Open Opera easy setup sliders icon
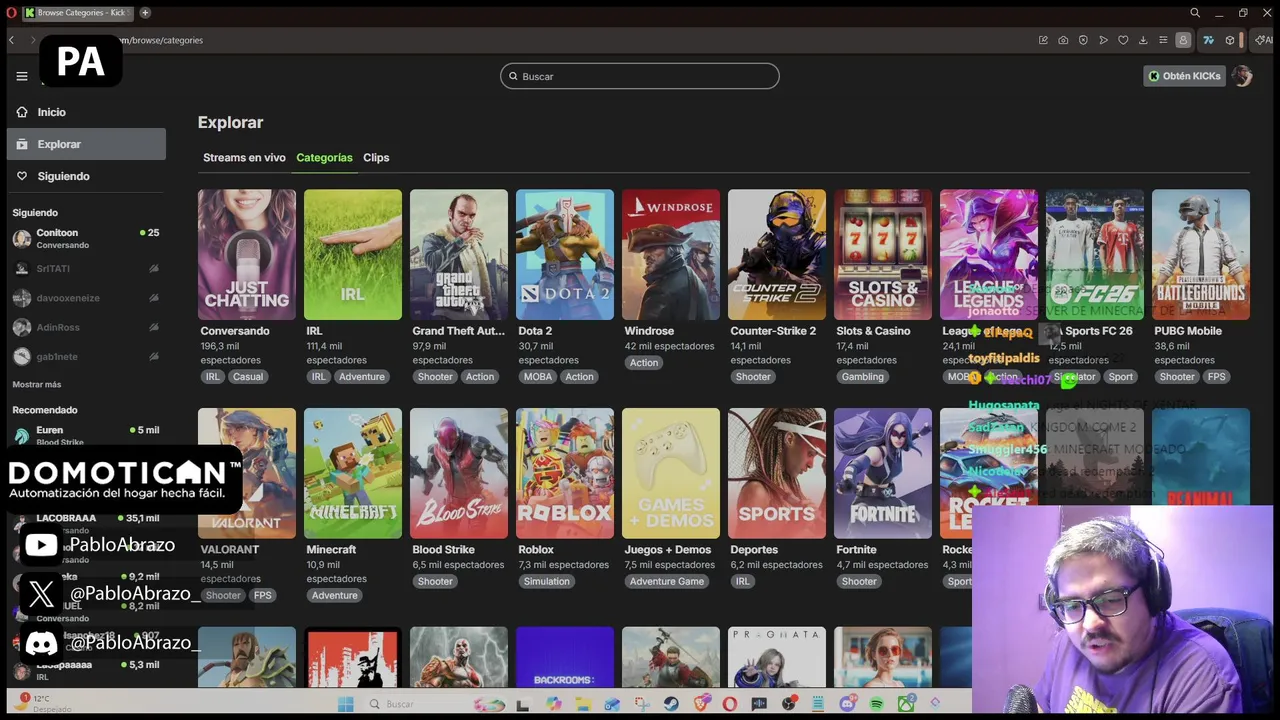The height and width of the screenshot is (720, 1280). [1163, 40]
